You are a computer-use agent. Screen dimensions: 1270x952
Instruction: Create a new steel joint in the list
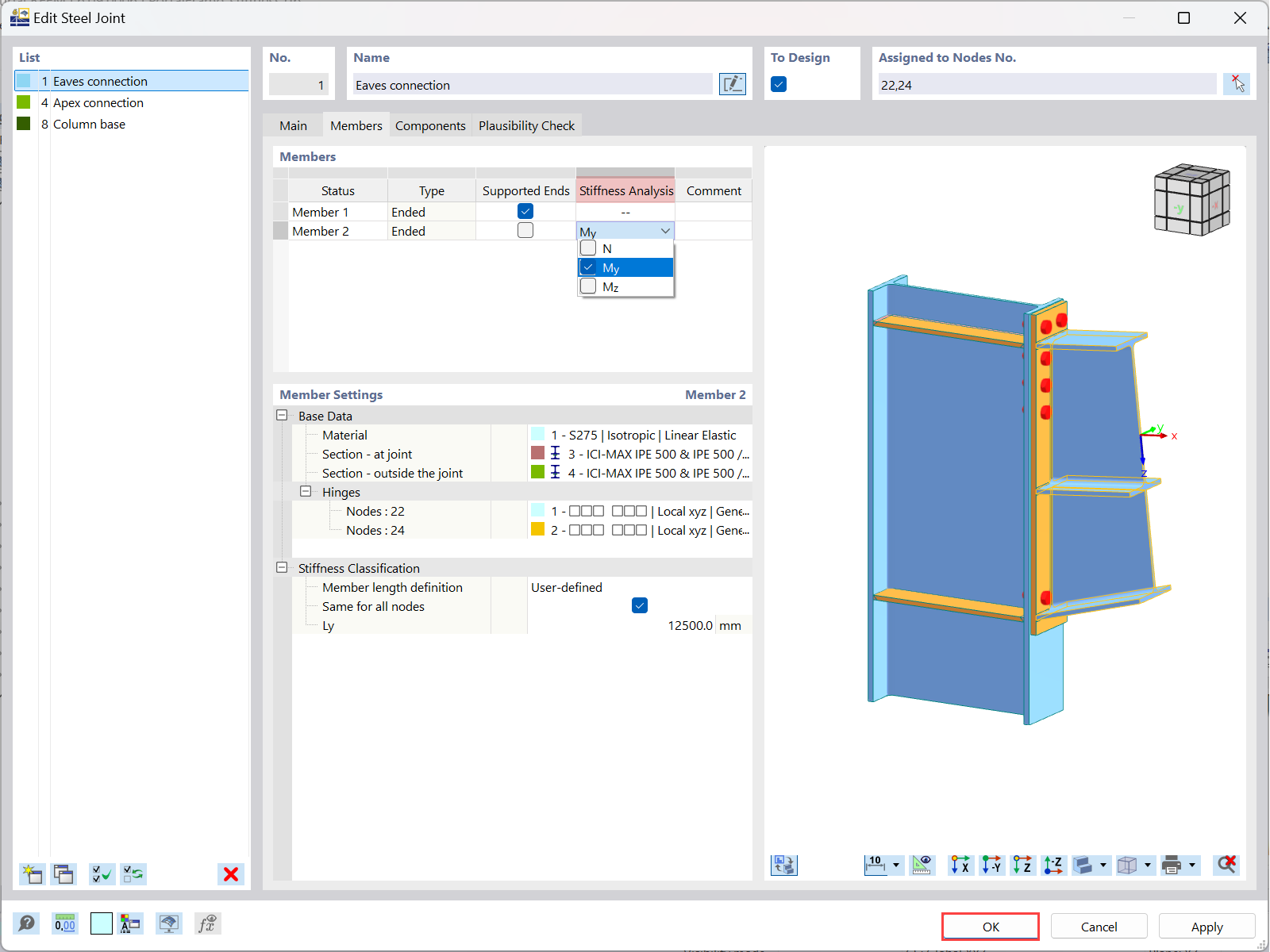32,874
